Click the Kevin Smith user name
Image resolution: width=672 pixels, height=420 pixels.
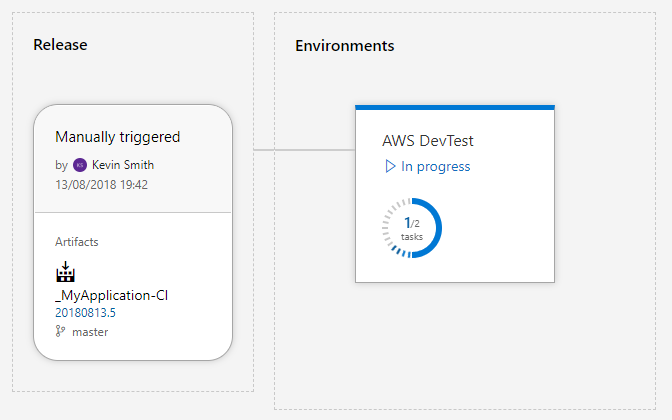[x=123, y=165]
